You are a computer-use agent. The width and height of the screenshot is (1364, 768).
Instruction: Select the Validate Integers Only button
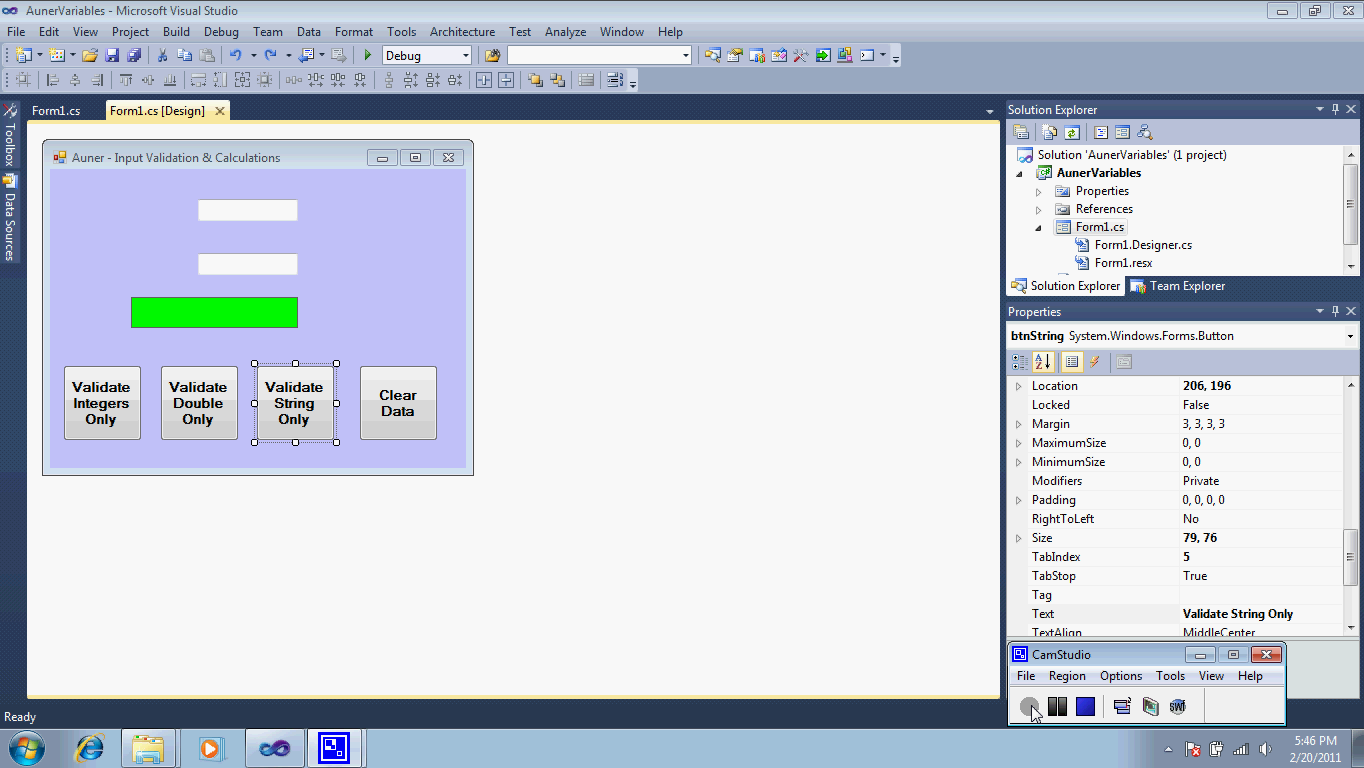point(102,403)
